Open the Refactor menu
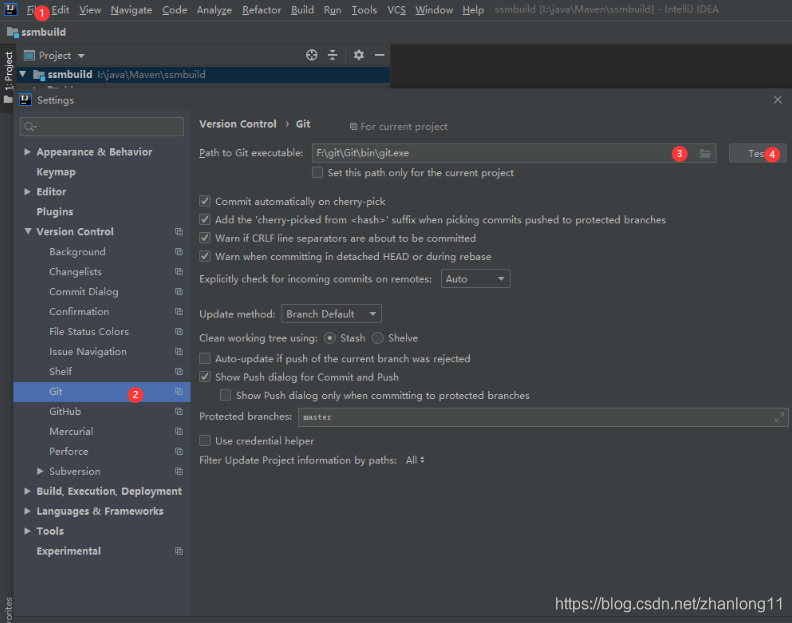The image size is (792, 623). tap(262, 10)
